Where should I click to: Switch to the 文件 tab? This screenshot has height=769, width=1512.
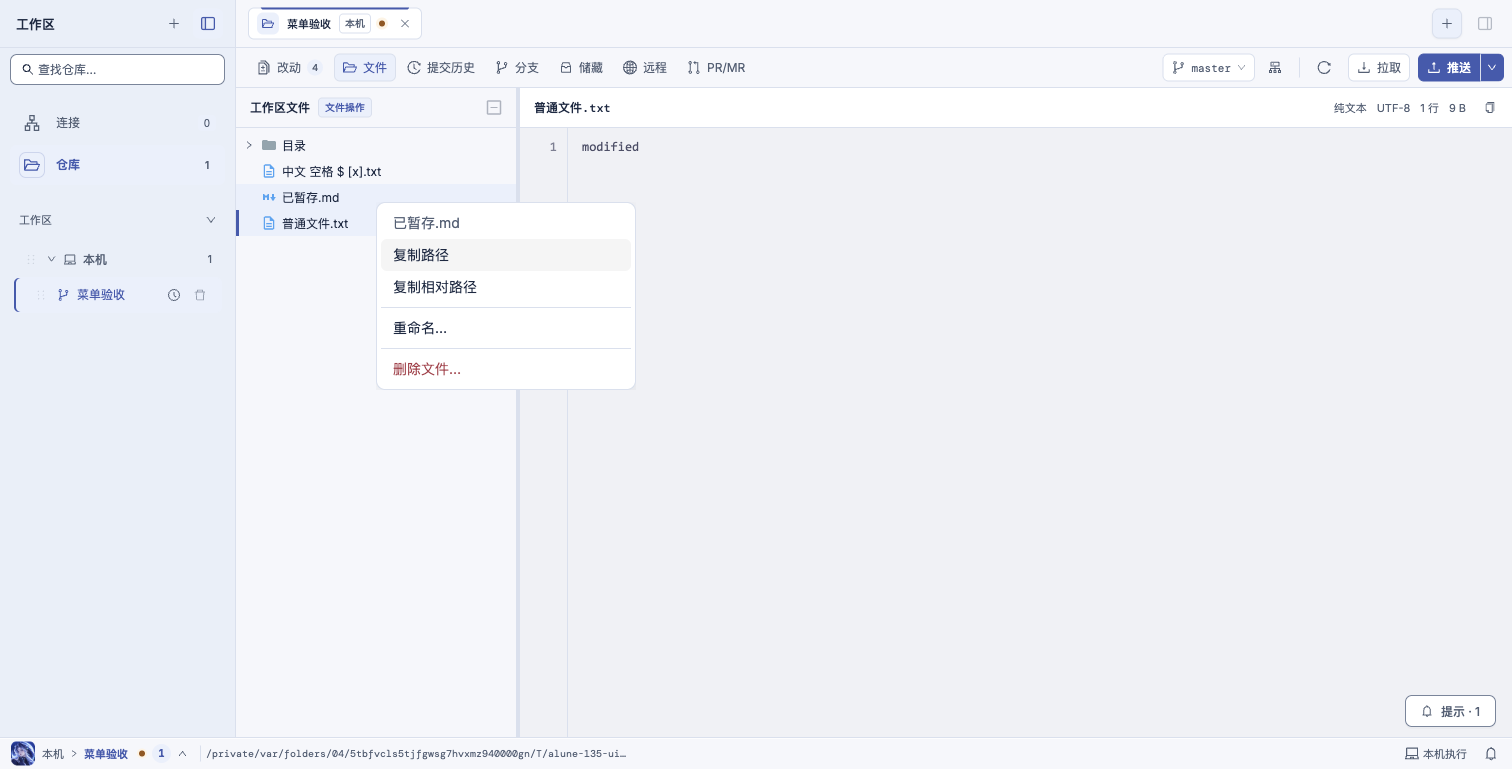[x=365, y=68]
